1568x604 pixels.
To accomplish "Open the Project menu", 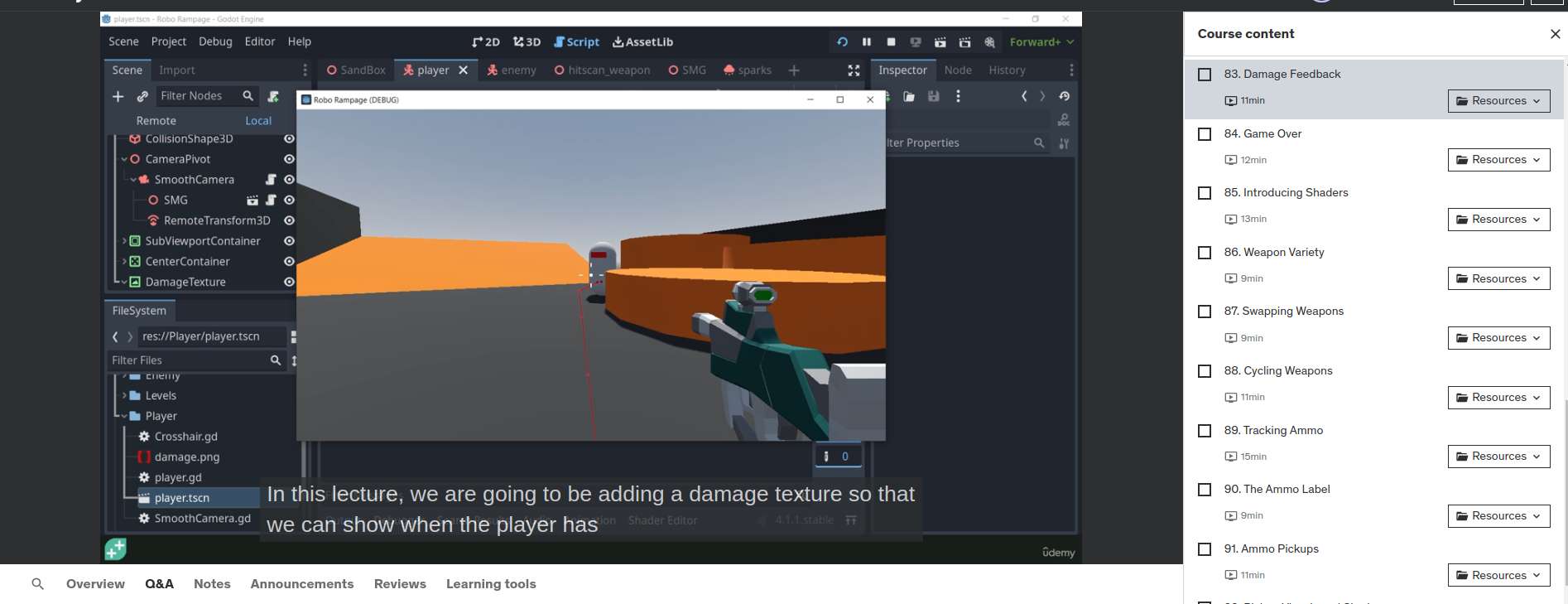I will coord(169,41).
